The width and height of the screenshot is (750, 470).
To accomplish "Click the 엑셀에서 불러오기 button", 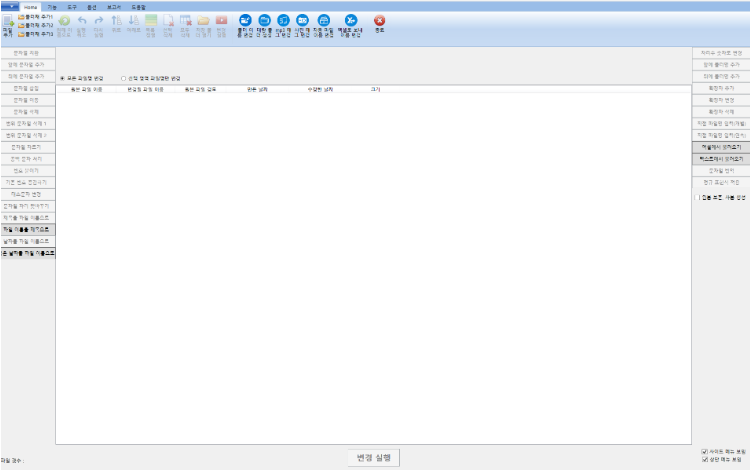I will 720,146.
